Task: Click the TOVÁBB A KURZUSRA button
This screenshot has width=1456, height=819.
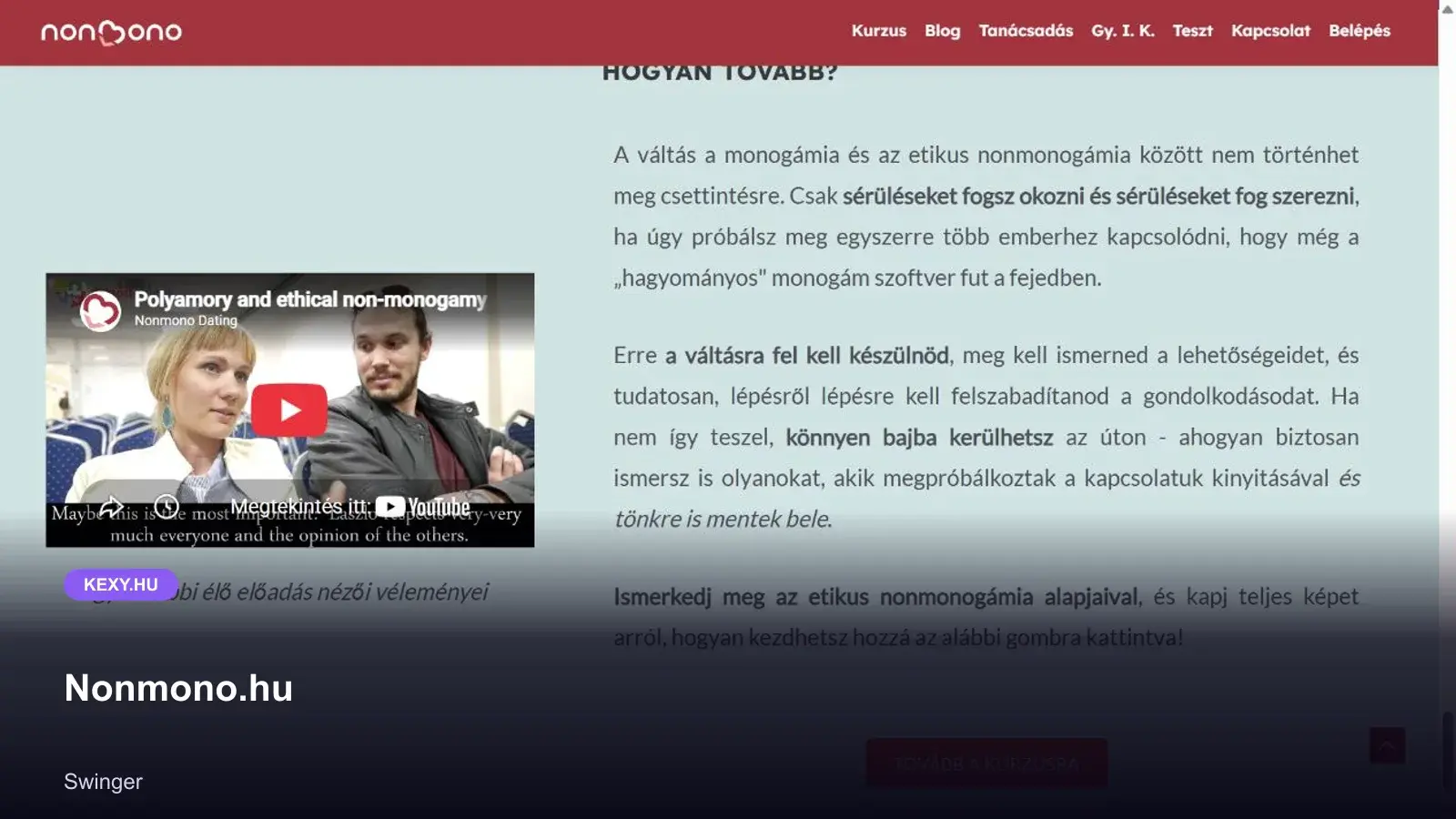Action: pos(986,763)
